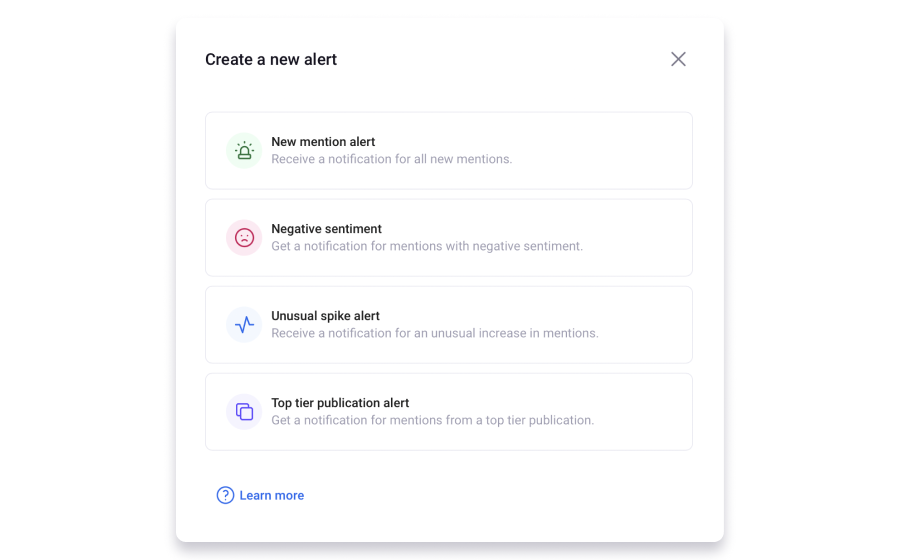Click the green siren icon for new mentions
Screen dimensions: 900x560
pos(244,151)
